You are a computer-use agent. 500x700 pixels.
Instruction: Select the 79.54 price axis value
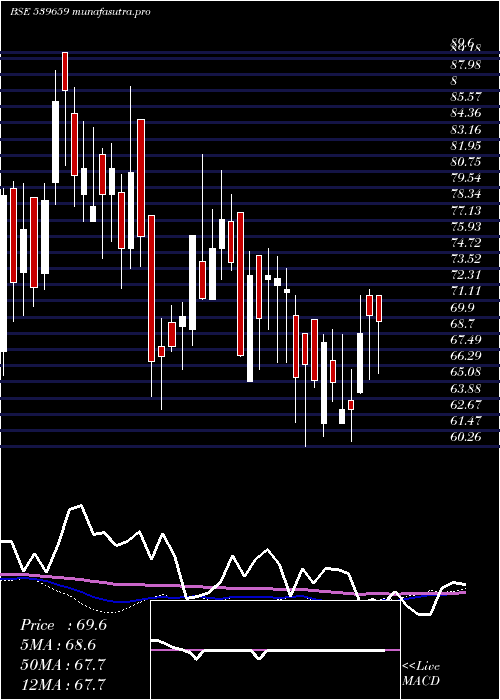pos(466,178)
